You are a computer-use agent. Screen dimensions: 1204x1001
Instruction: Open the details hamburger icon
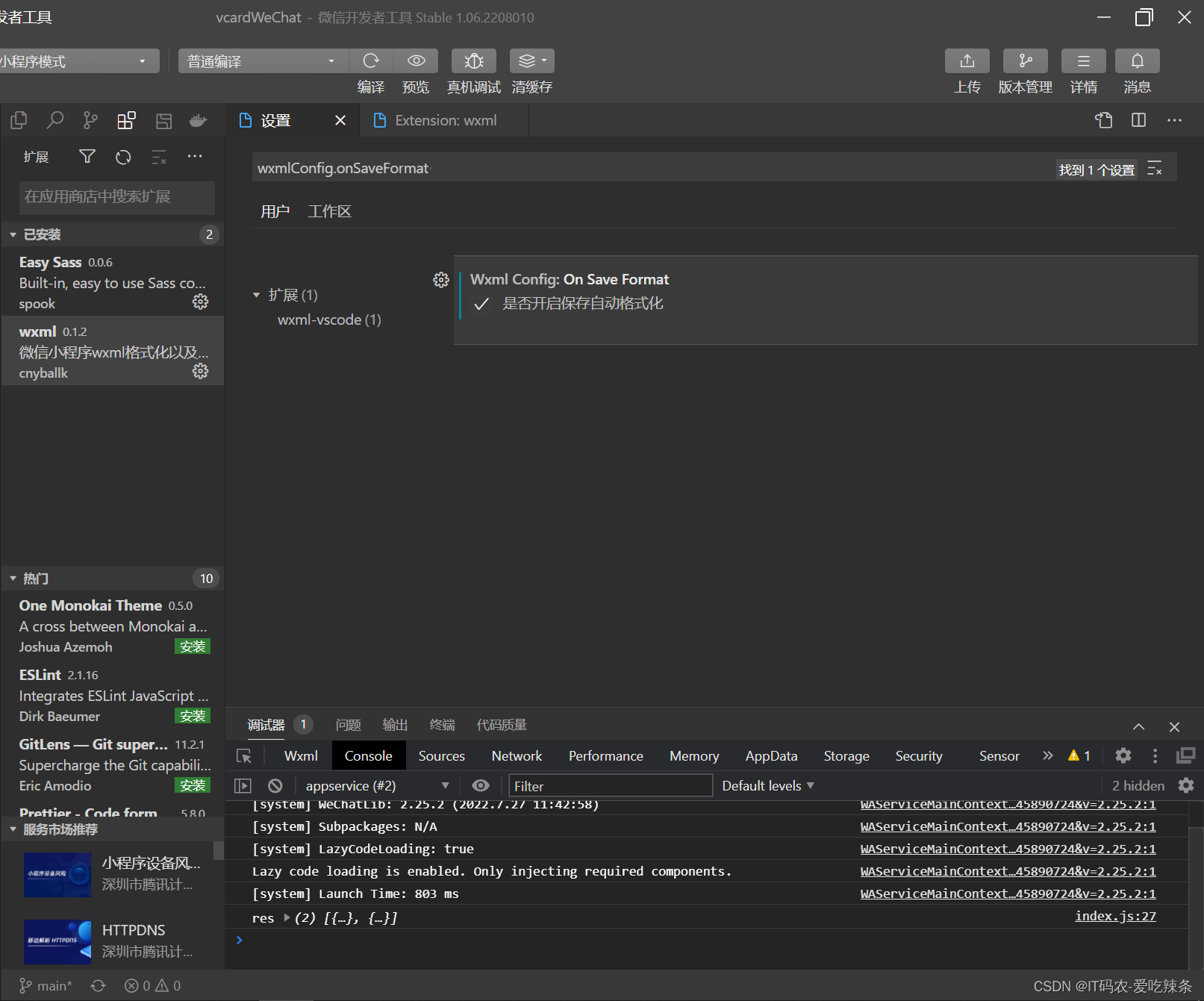[1084, 60]
